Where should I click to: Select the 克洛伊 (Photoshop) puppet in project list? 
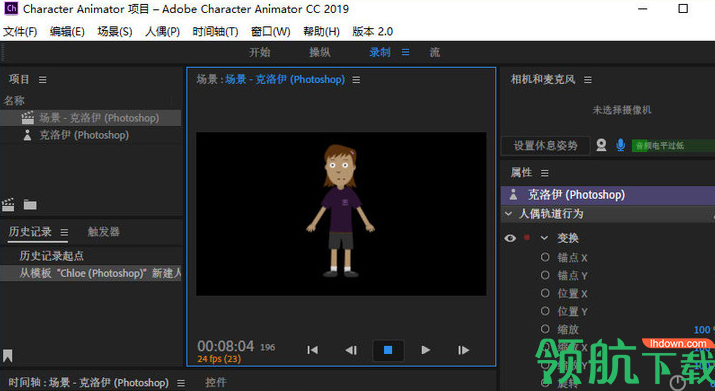pos(91,135)
